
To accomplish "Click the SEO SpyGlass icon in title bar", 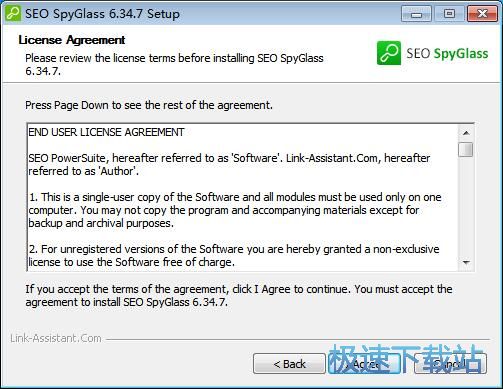I will point(12,14).
